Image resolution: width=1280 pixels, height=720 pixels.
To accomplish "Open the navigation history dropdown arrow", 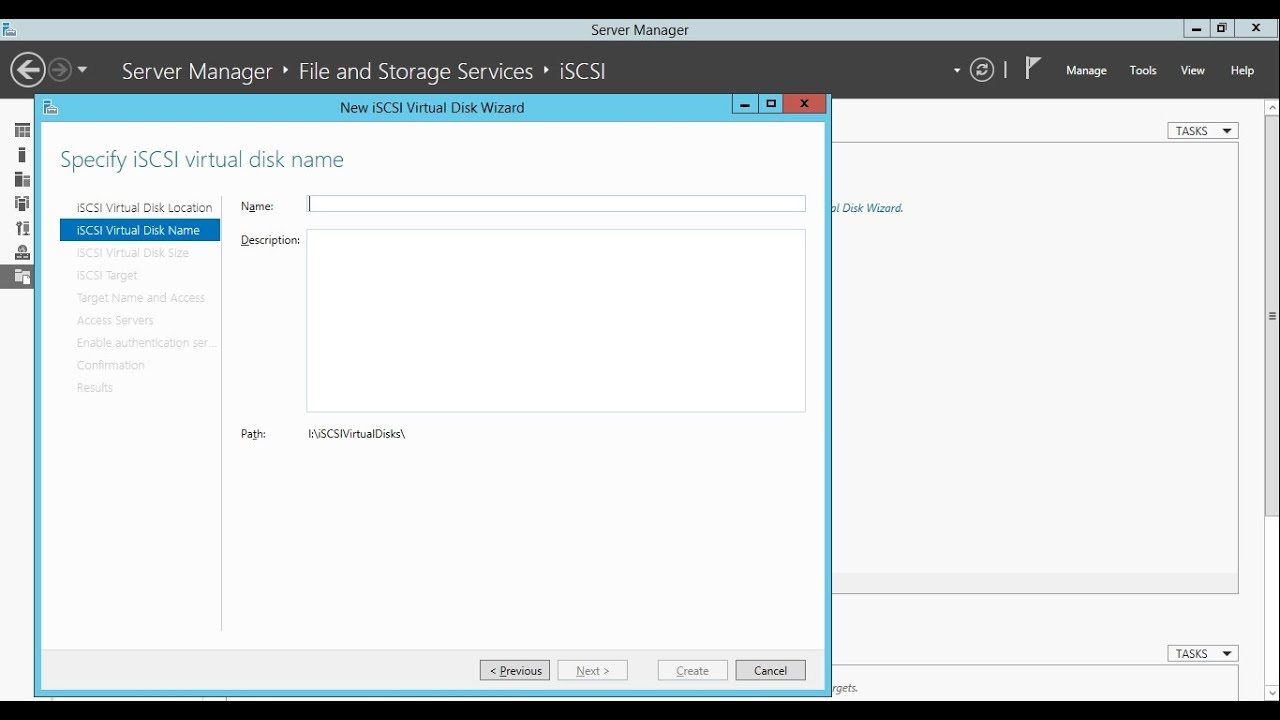I will tap(82, 70).
